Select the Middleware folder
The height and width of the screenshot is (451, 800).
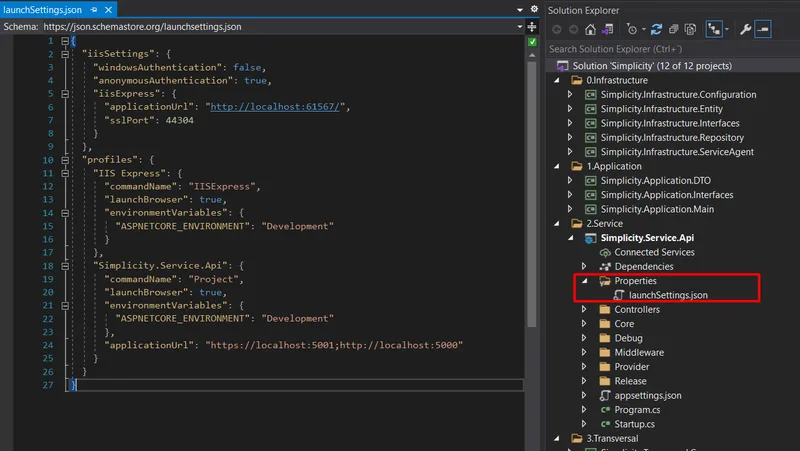639,352
